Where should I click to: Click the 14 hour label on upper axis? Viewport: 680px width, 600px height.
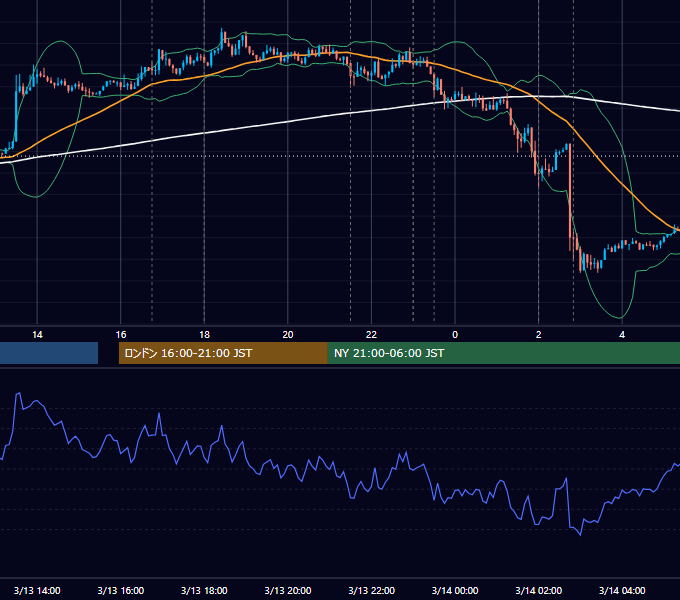(x=37, y=335)
